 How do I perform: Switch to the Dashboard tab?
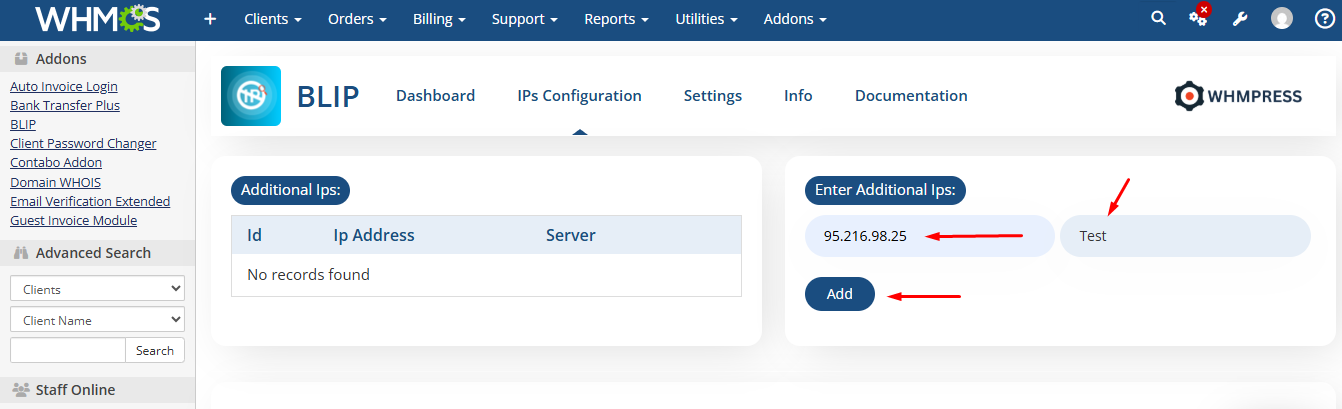(435, 96)
